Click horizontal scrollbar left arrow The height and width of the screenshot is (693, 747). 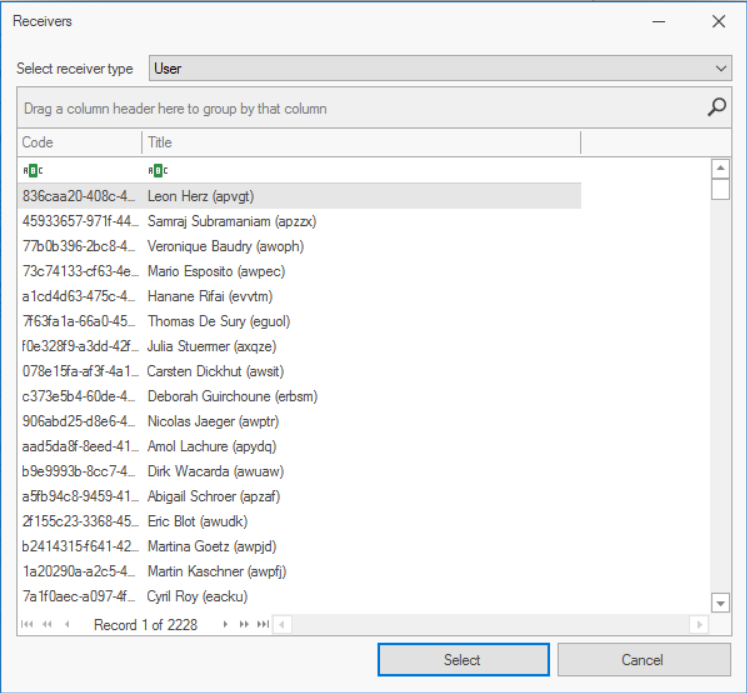282,624
